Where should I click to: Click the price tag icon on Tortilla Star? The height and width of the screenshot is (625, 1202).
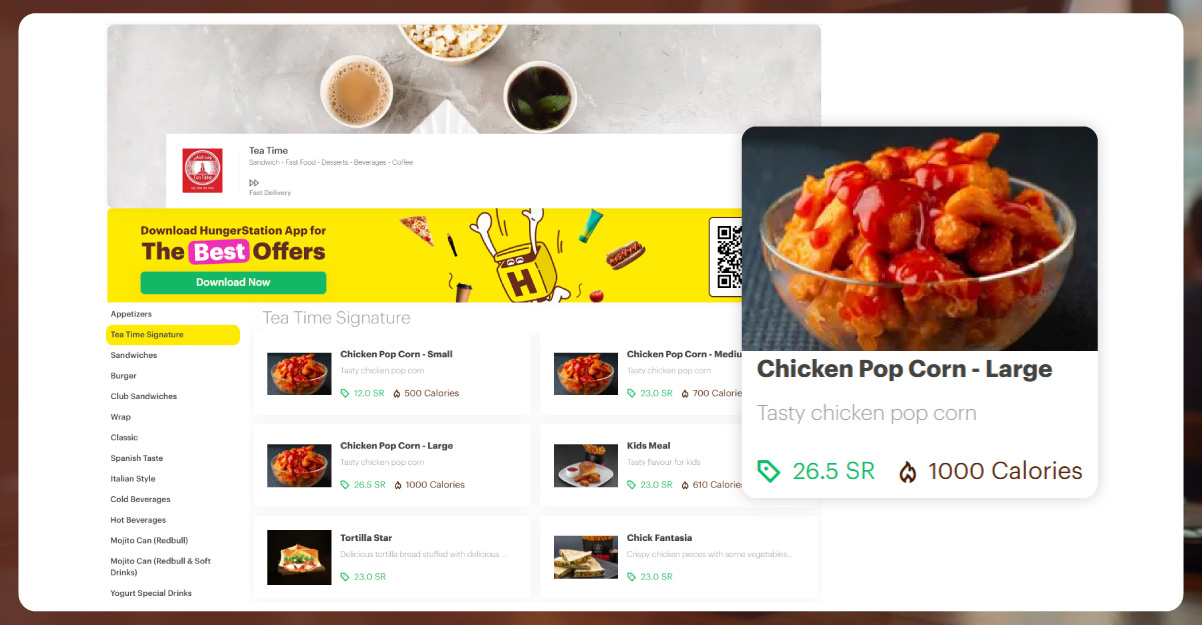point(345,577)
